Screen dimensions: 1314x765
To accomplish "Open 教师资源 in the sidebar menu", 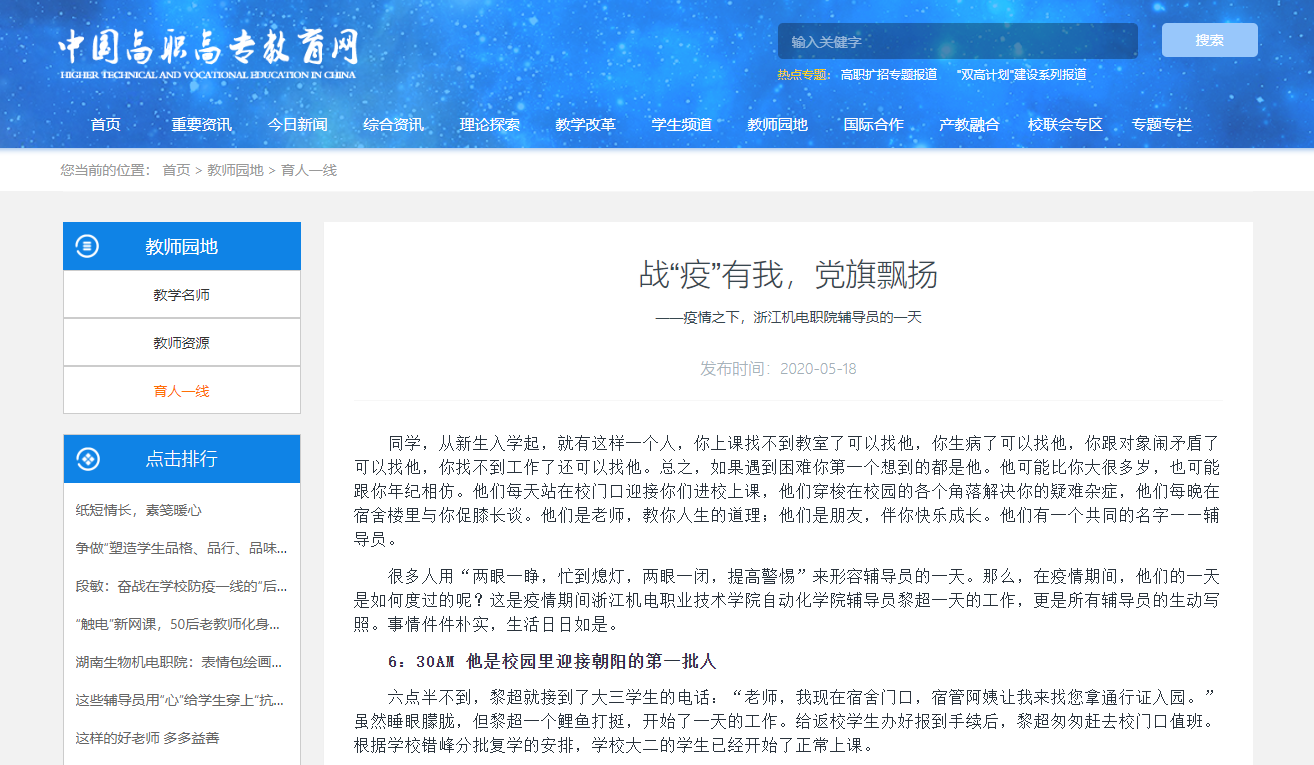I will (181, 343).
